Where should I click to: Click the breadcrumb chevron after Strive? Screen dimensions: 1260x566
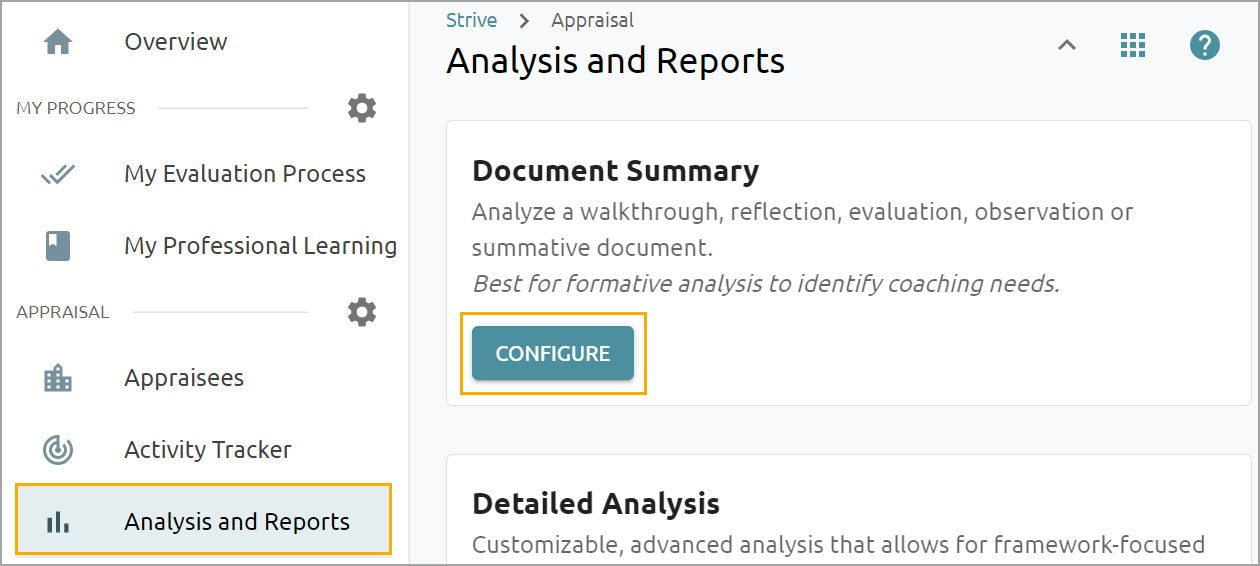pyautogui.click(x=524, y=21)
